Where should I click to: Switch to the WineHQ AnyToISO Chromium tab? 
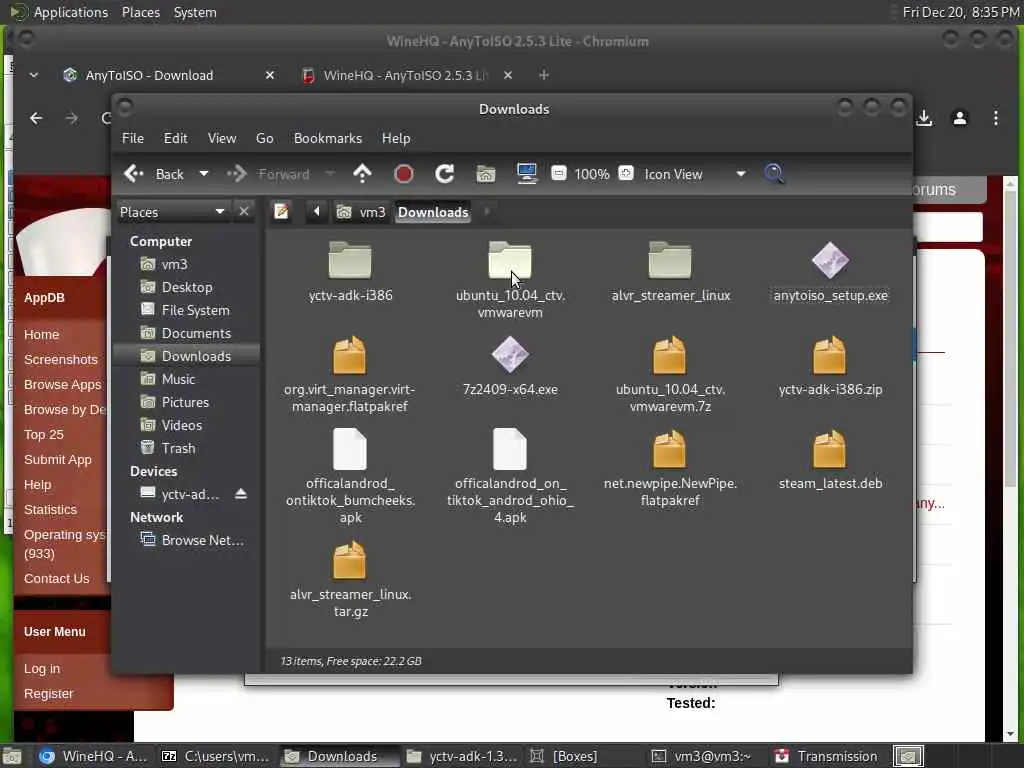click(x=405, y=75)
